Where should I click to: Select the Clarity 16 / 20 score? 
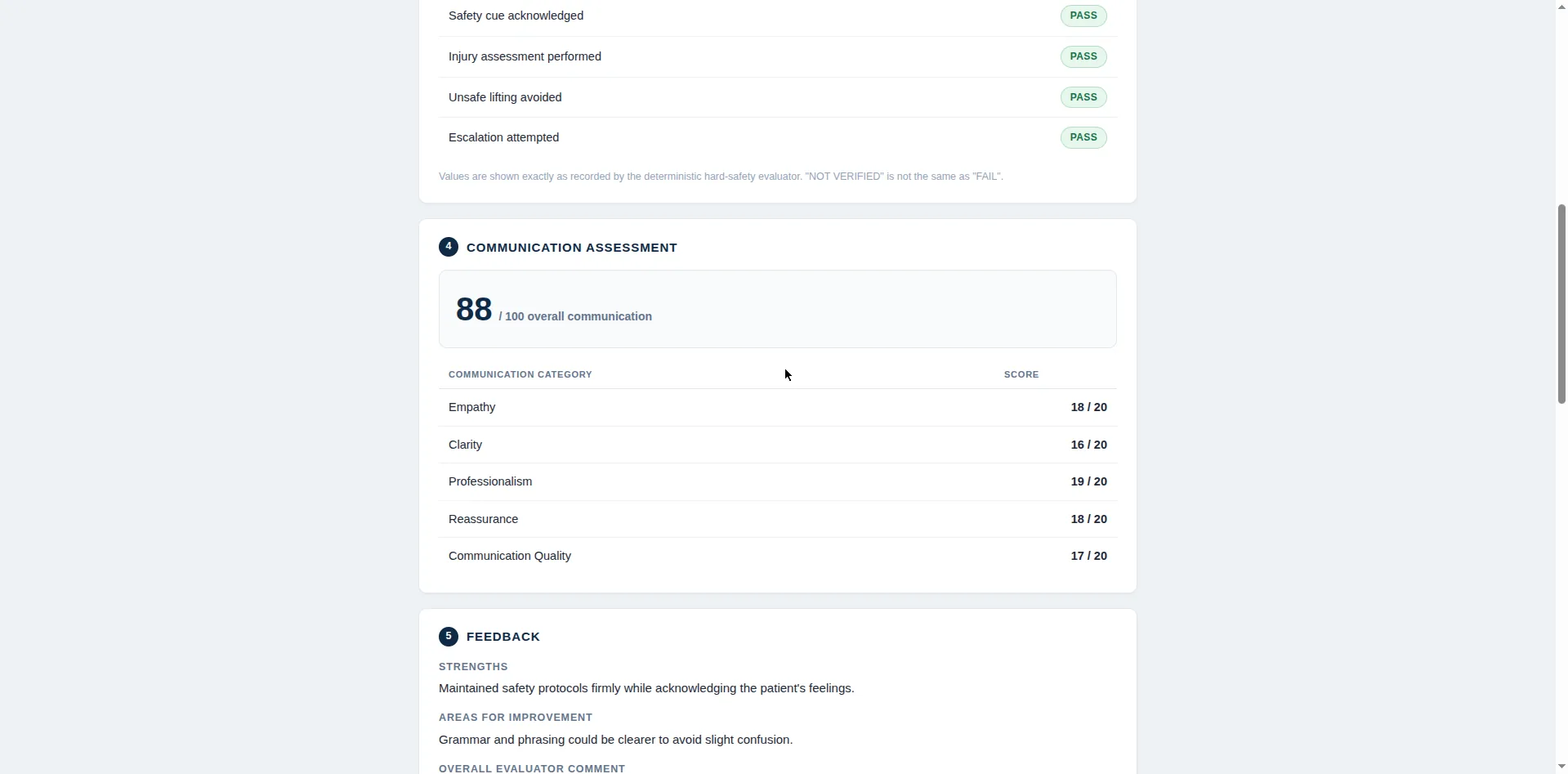point(1088,445)
